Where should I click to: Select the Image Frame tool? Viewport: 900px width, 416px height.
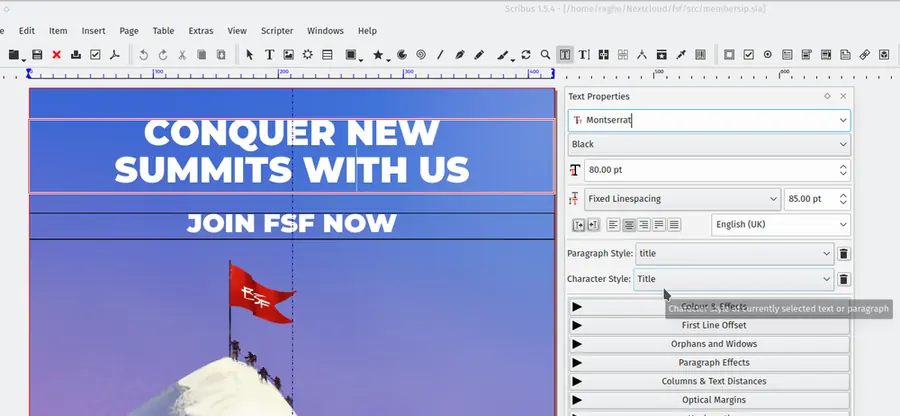pyautogui.click(x=289, y=55)
